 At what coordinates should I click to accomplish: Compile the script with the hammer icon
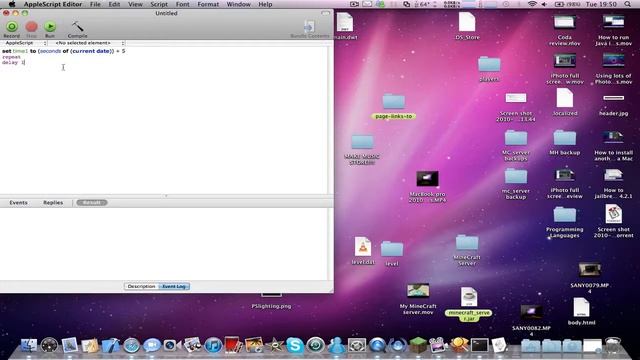coord(77,27)
